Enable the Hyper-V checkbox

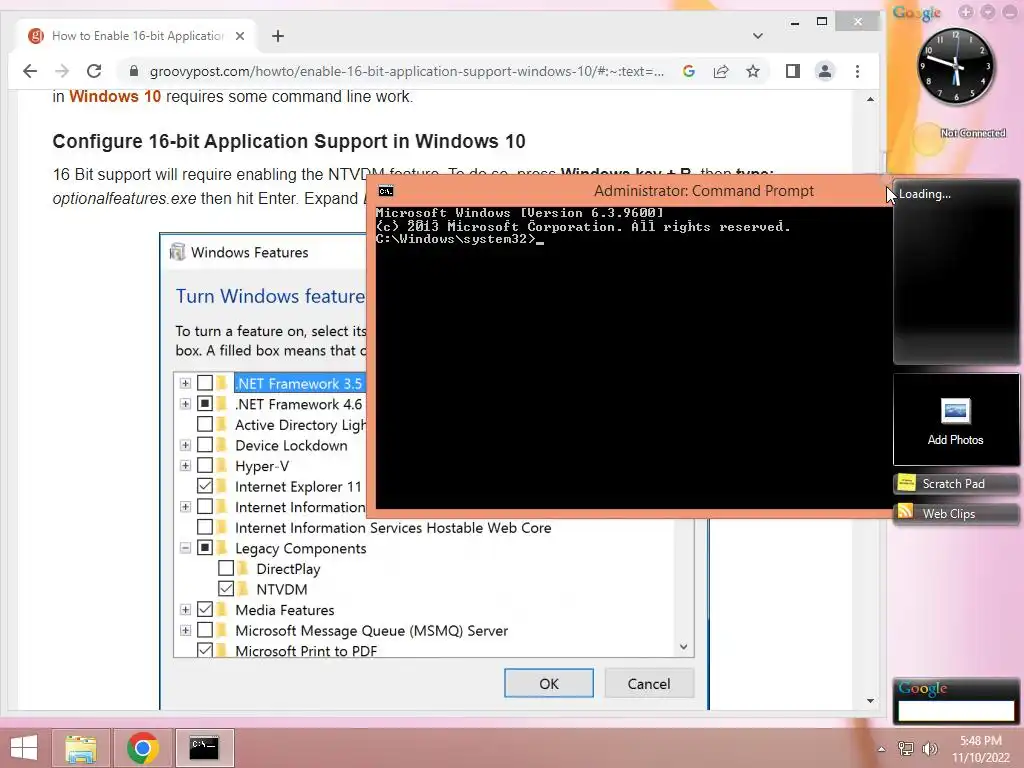point(205,466)
